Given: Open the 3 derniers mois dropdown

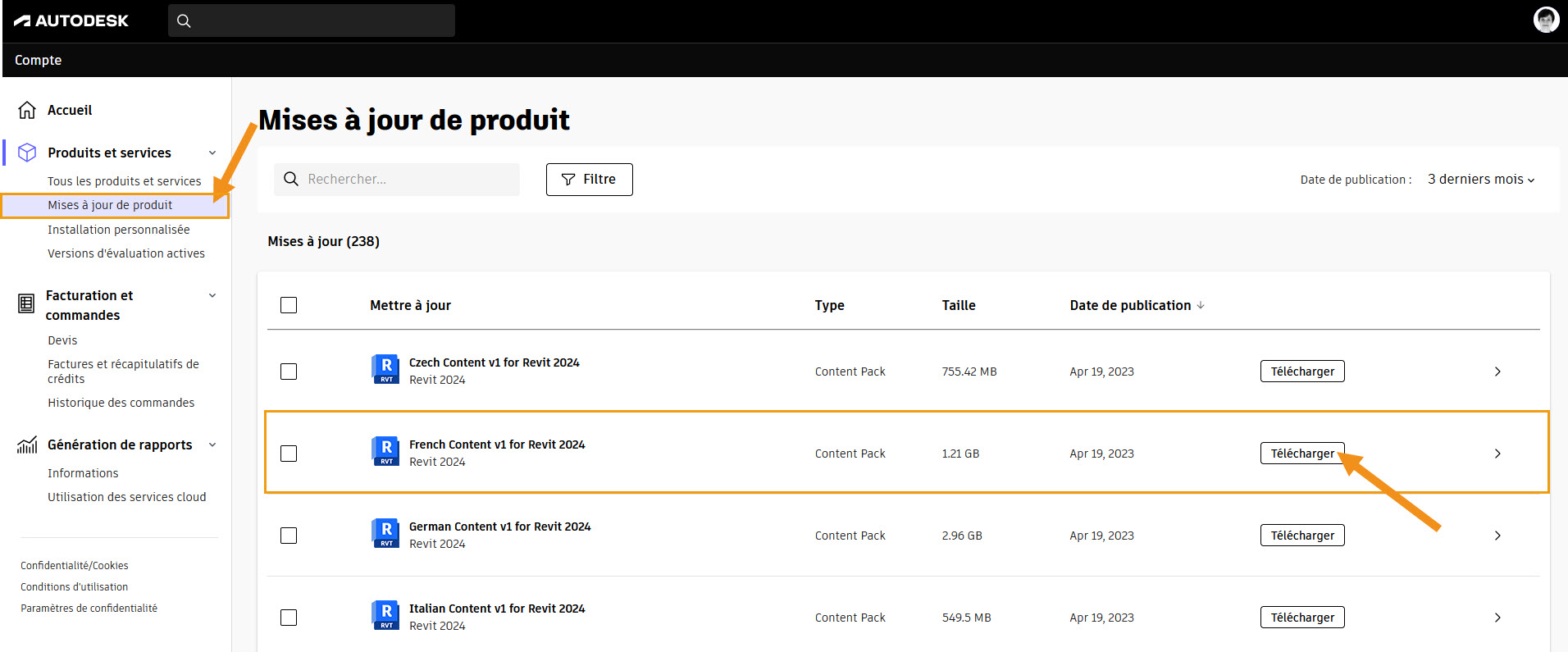Looking at the screenshot, I should (x=1480, y=180).
